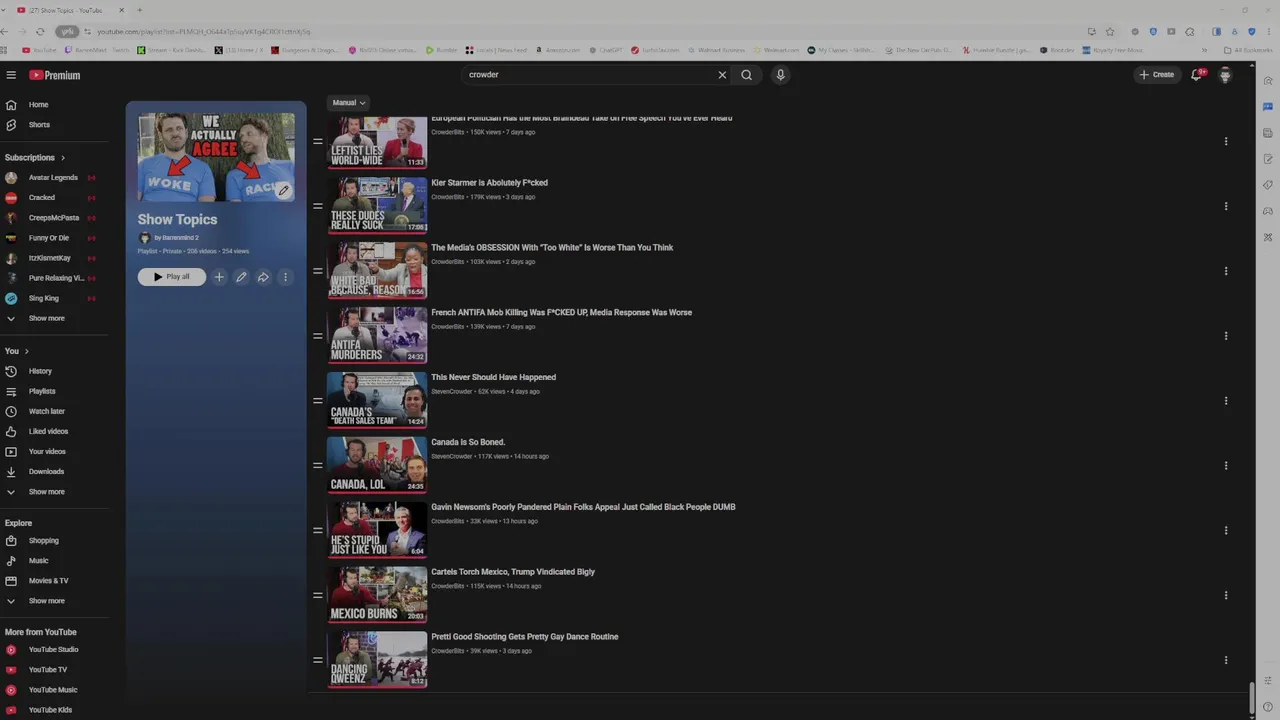Open more actions for Pretti Good Shooting video
The image size is (1280, 720).
click(x=1225, y=660)
